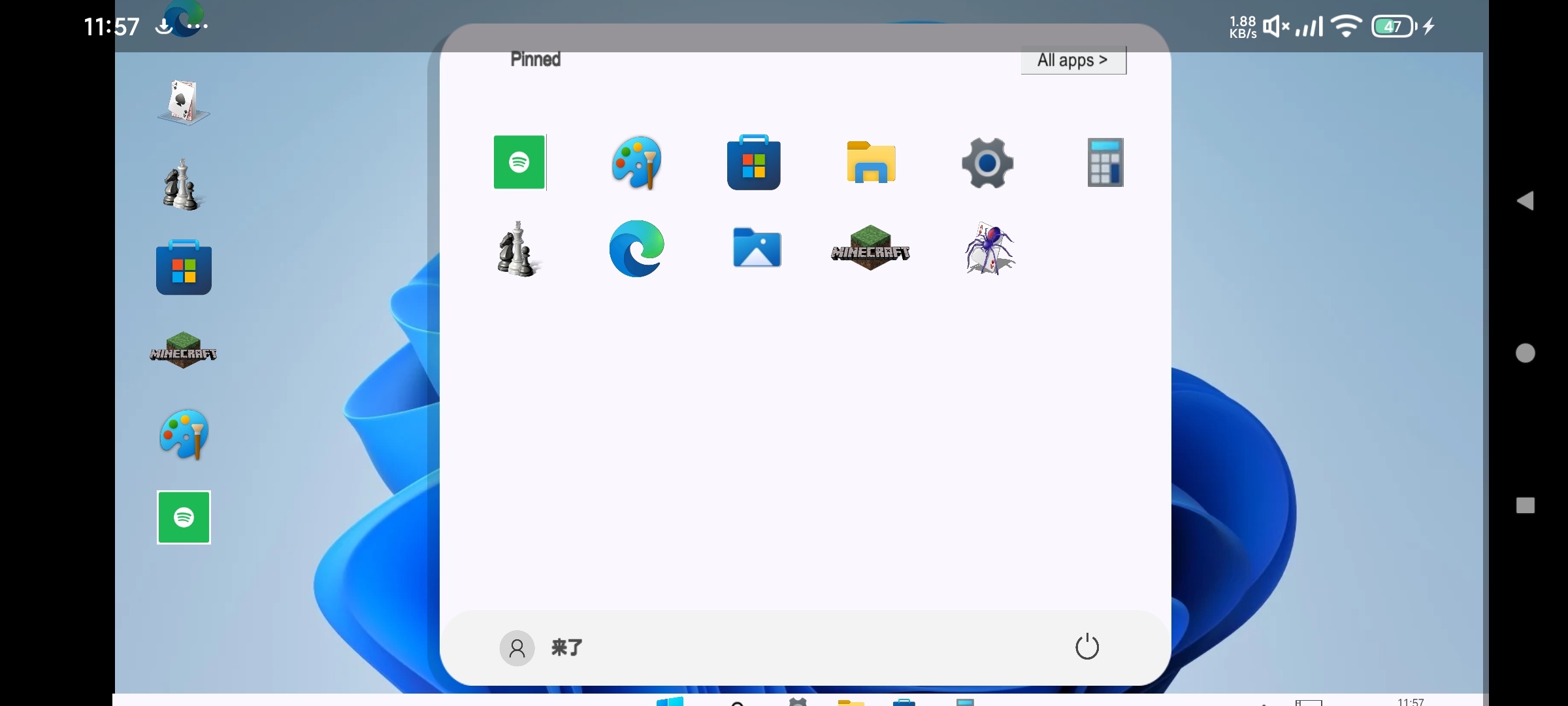Screen dimensions: 1568x706
Task: Open Spotify from the pinned apps
Action: point(519,162)
